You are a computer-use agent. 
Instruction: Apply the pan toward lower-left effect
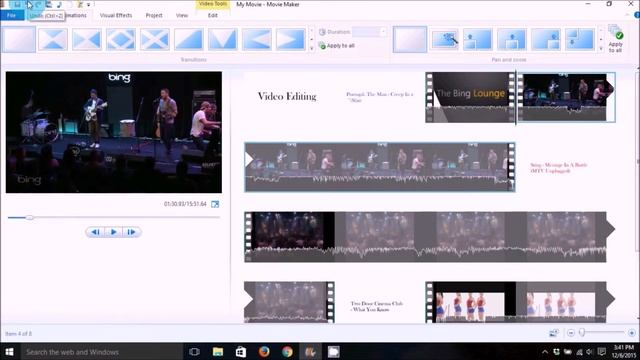pos(478,39)
